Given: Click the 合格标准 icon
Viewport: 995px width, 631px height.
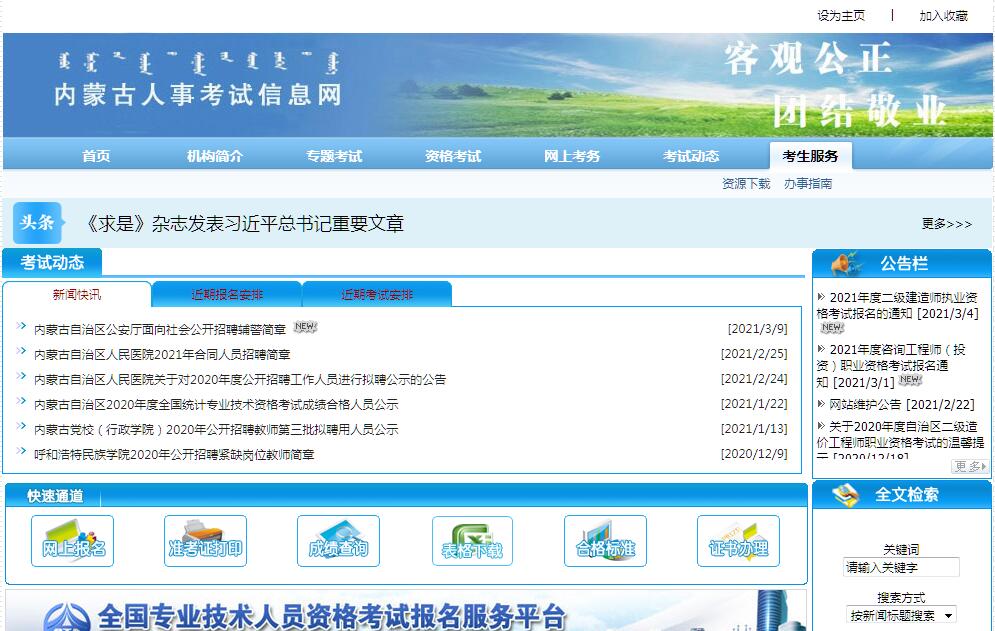Looking at the screenshot, I should pyautogui.click(x=605, y=541).
